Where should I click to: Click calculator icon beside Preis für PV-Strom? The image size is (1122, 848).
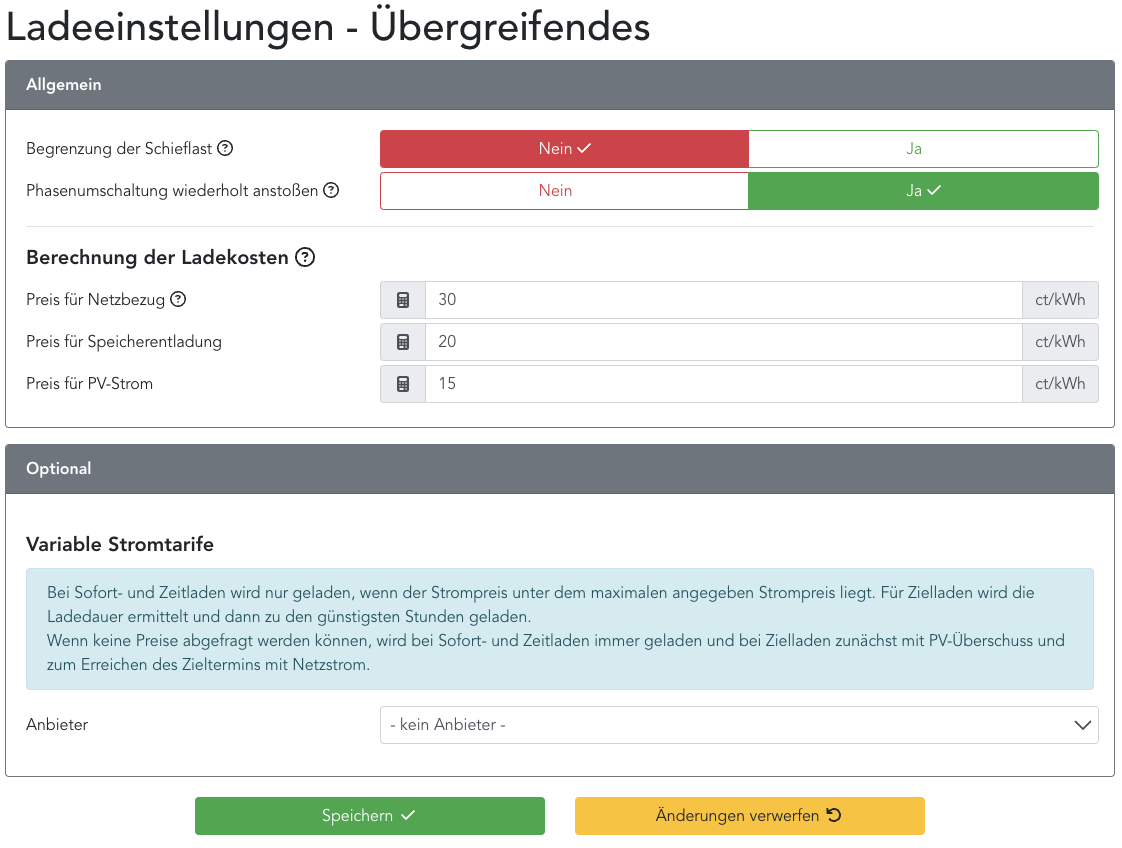403,383
